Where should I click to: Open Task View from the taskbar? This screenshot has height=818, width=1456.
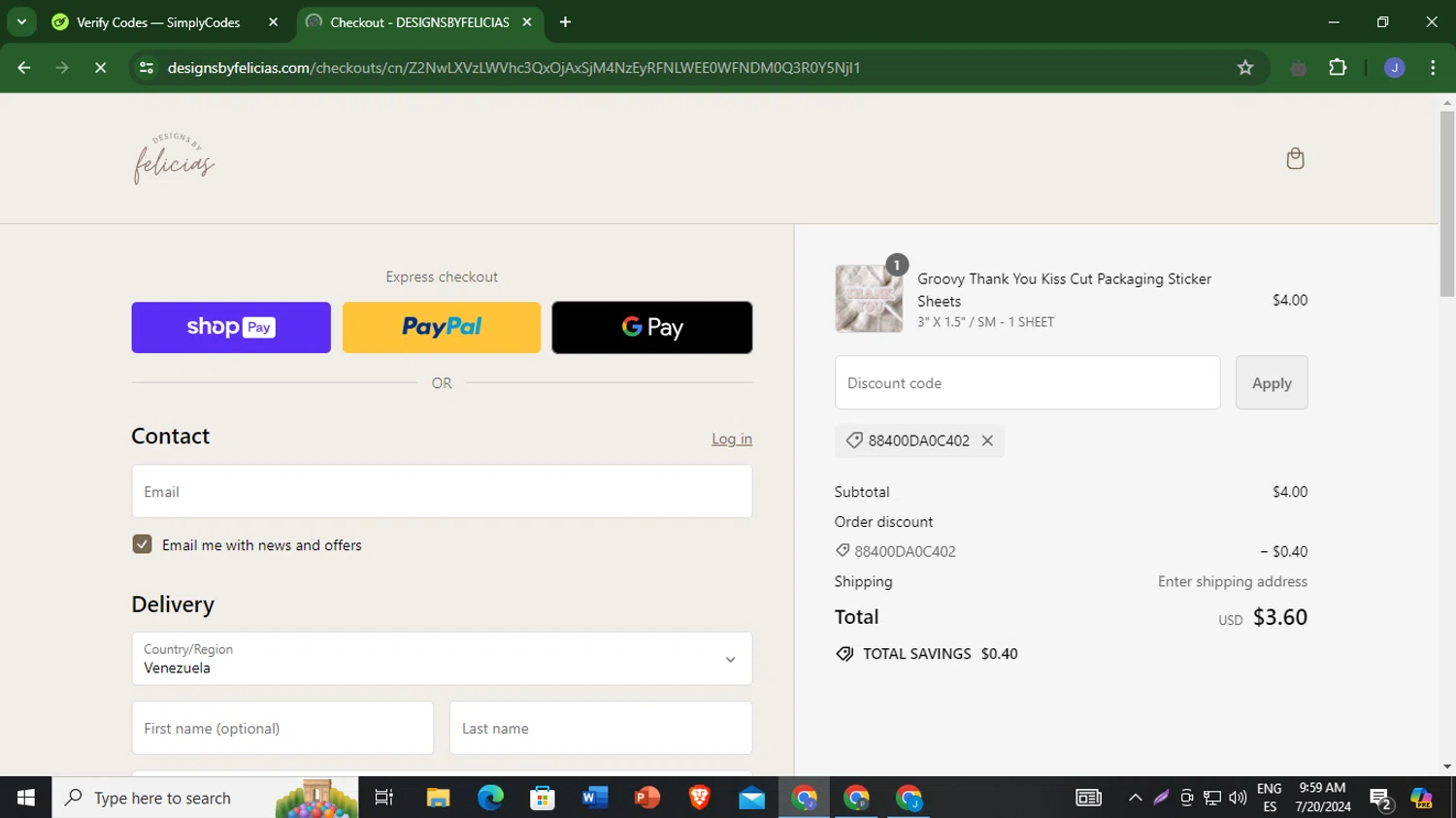[x=383, y=798]
